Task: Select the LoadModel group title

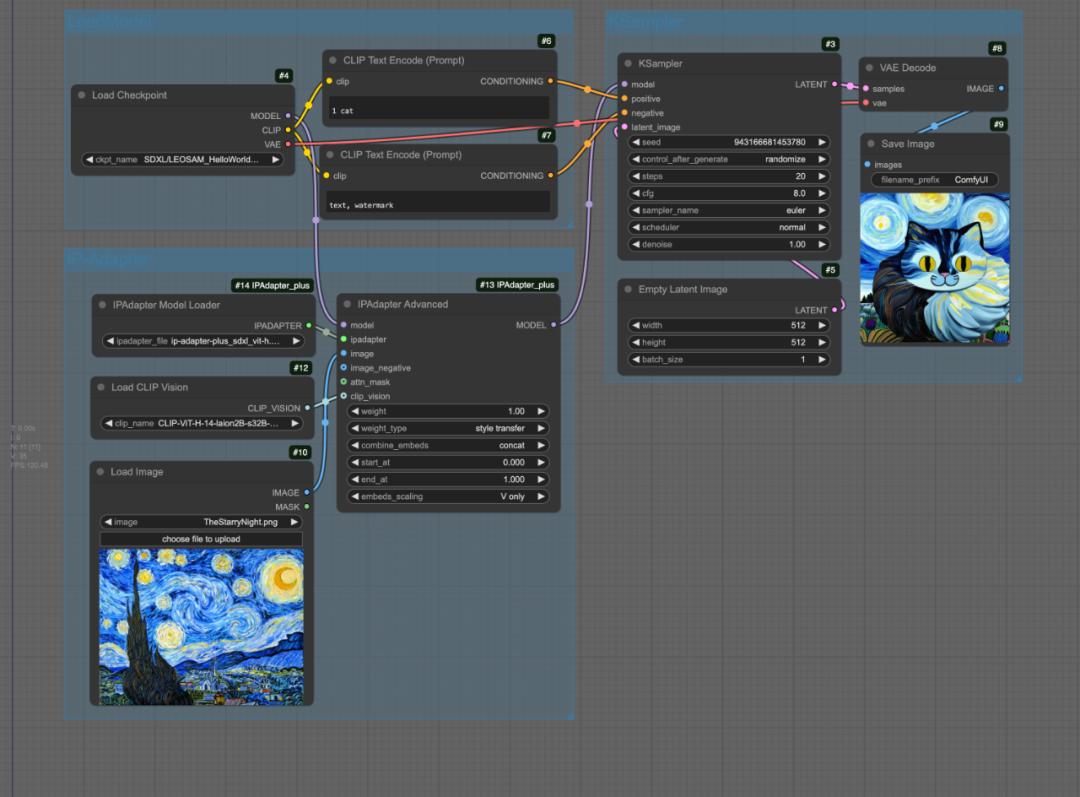Action: click(109, 21)
